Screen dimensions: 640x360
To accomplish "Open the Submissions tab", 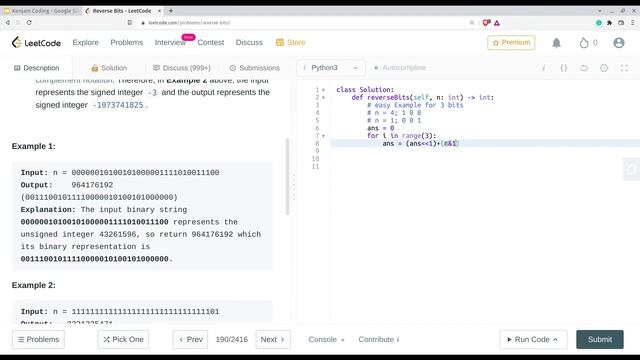I will [255, 68].
